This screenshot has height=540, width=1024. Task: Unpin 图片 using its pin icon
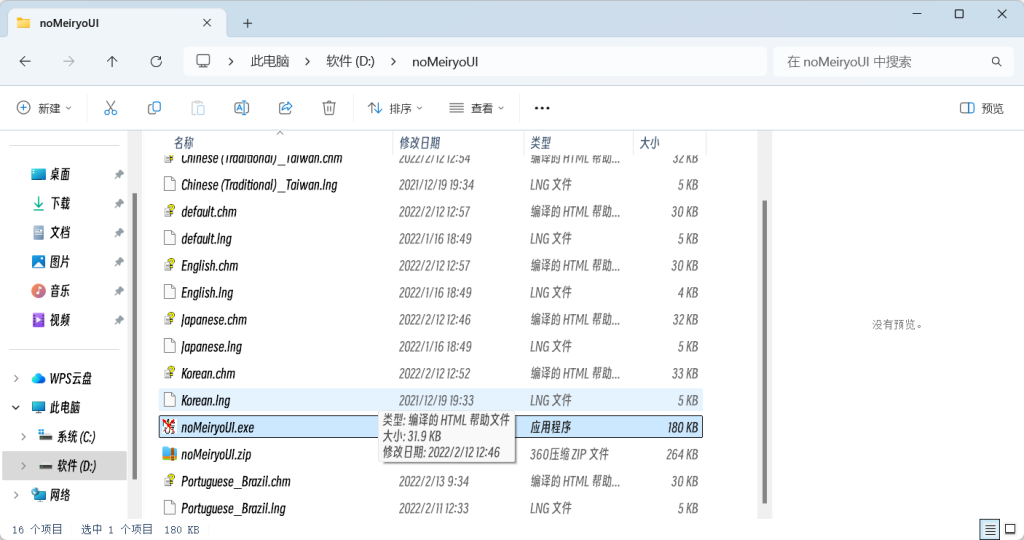coord(119,262)
